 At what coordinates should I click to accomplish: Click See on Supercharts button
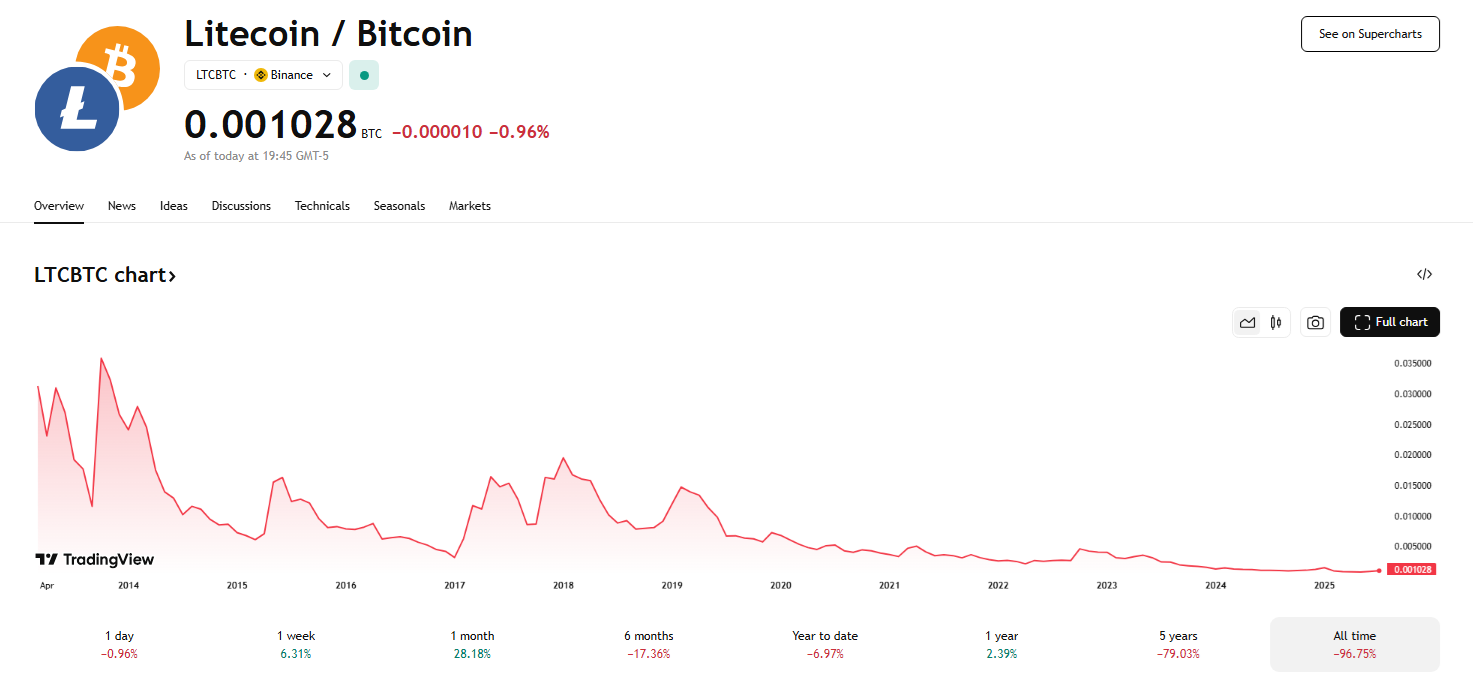[1370, 34]
